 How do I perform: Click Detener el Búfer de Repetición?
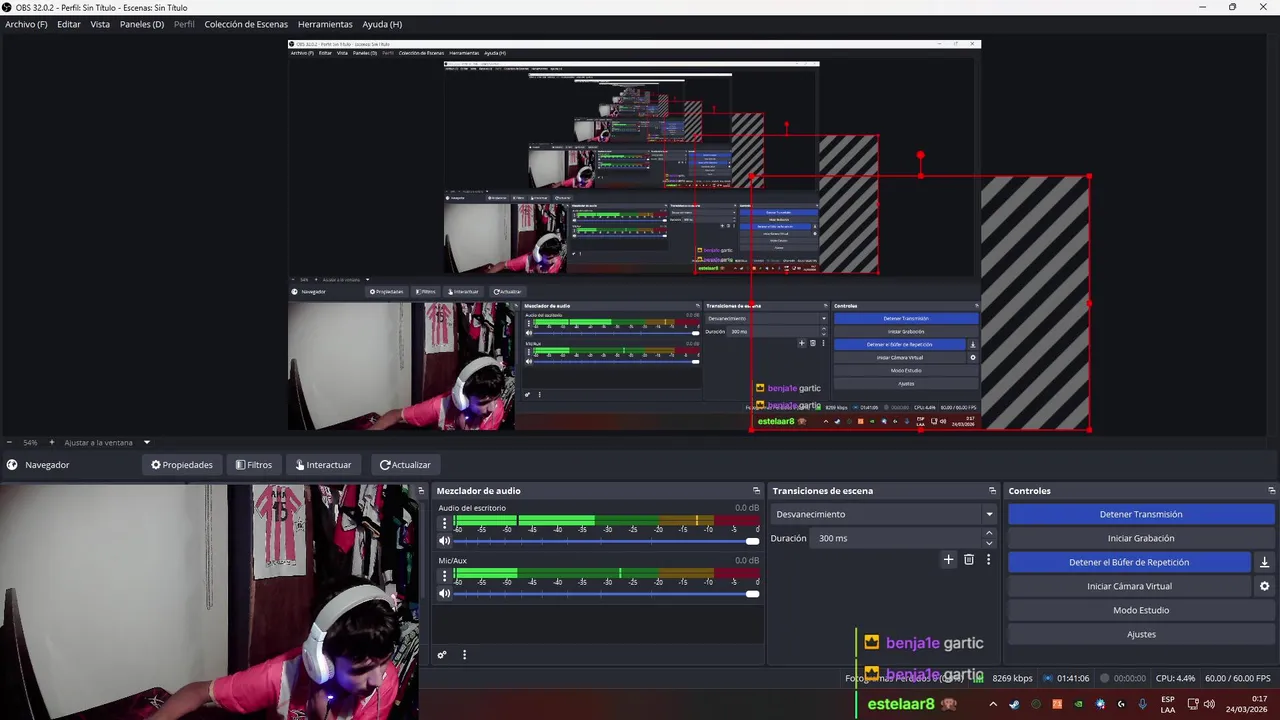coord(1129,562)
